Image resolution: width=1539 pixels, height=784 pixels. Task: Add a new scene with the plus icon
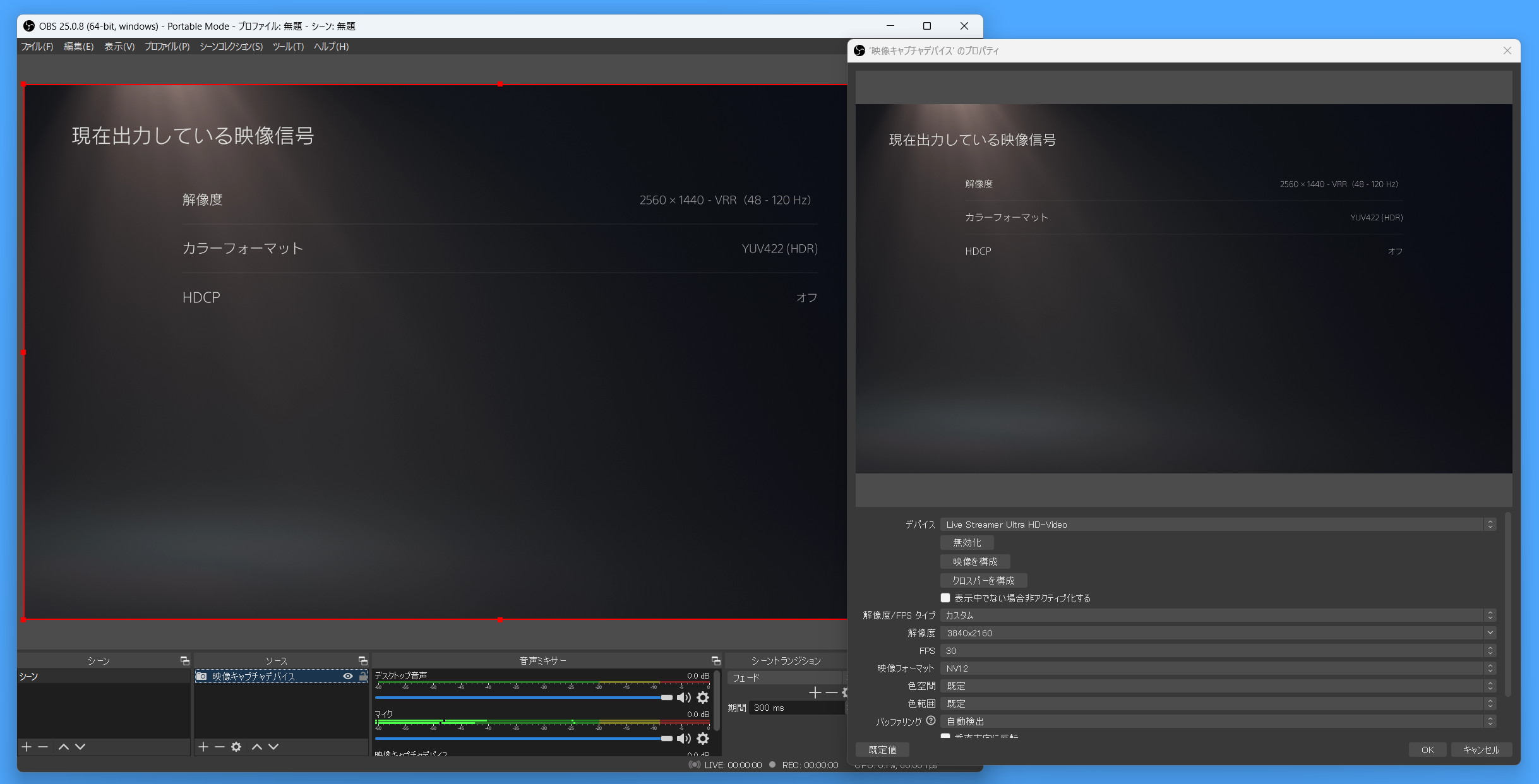[27, 747]
